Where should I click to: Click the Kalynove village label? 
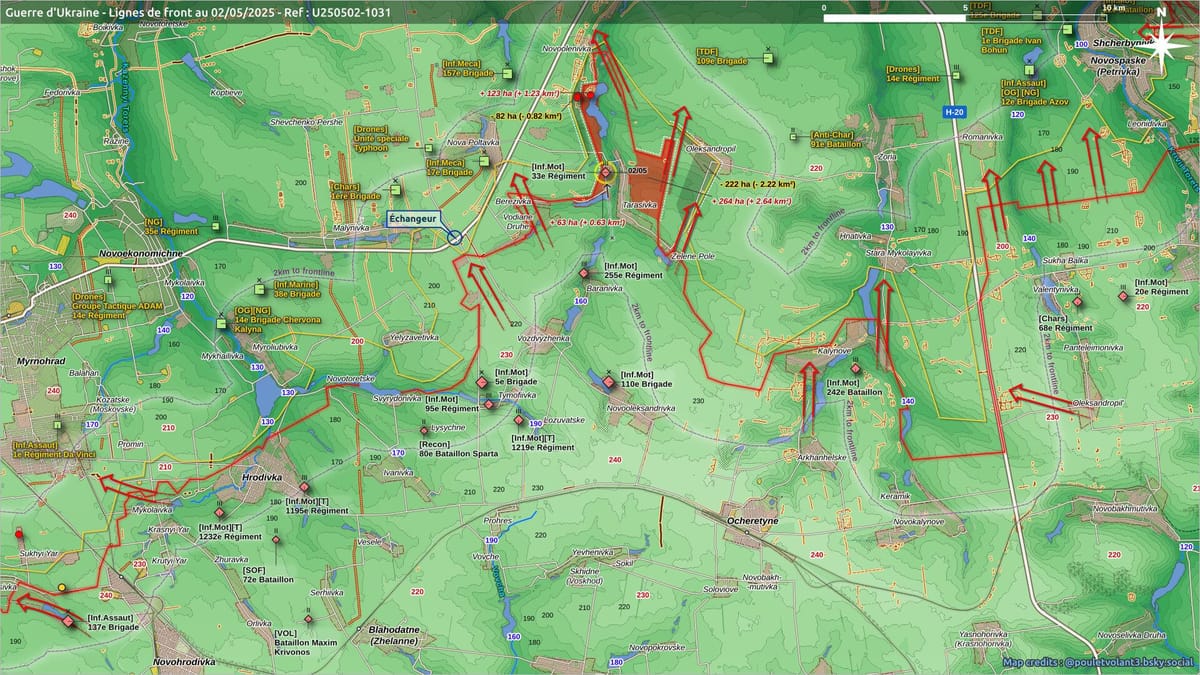(x=834, y=351)
